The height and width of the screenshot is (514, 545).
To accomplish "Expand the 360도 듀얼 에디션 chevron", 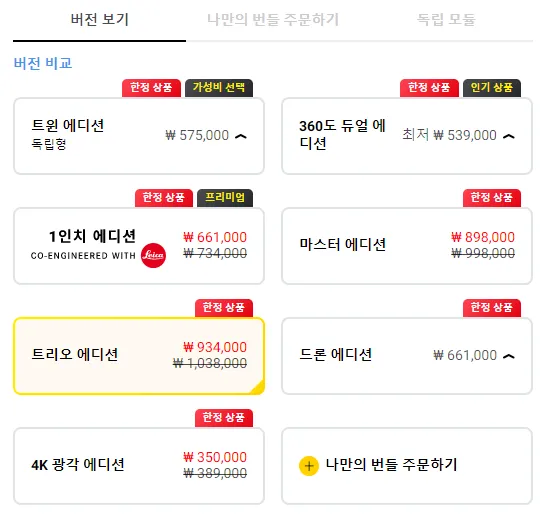I will pos(509,136).
